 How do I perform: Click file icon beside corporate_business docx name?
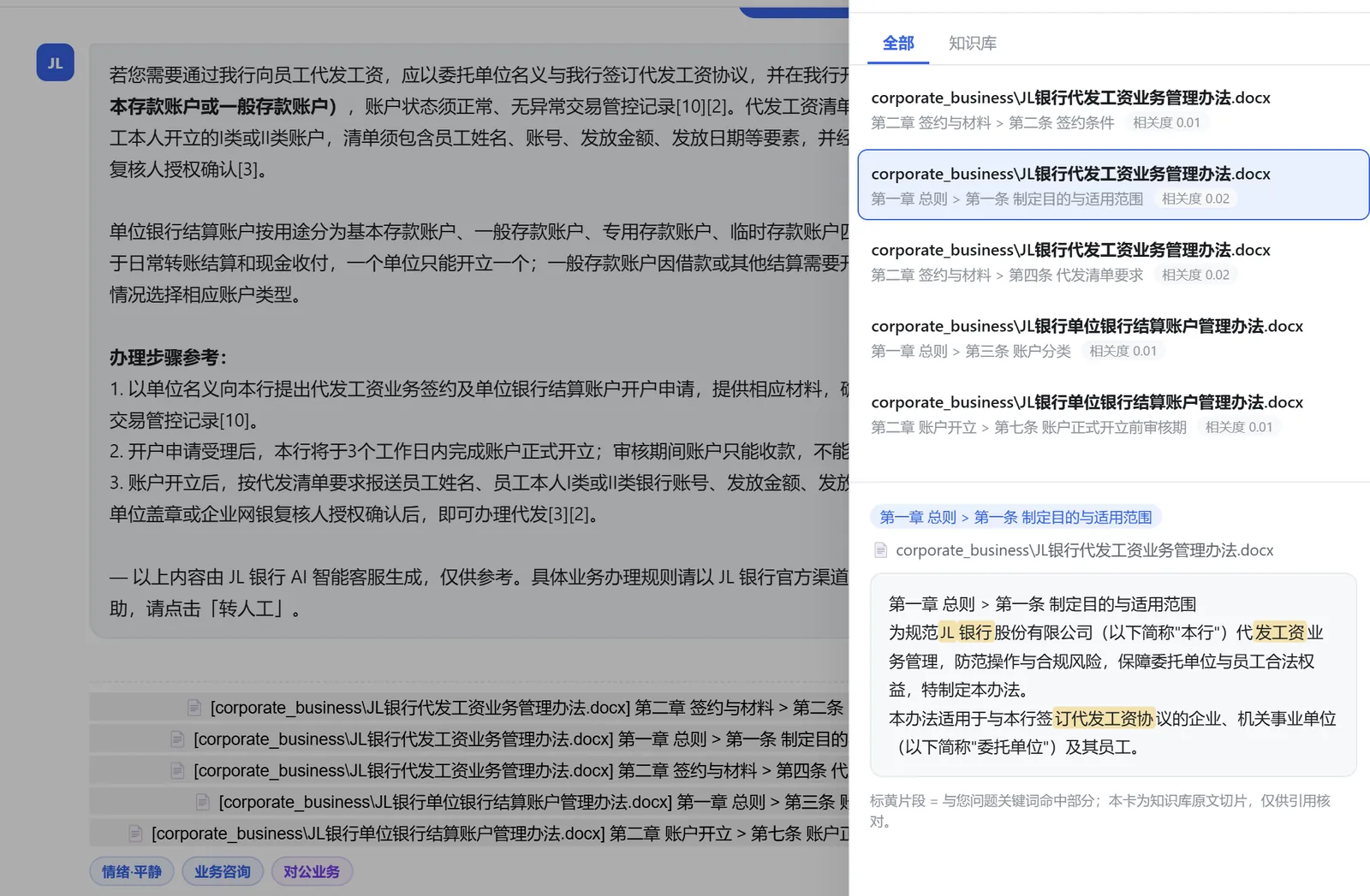click(880, 550)
